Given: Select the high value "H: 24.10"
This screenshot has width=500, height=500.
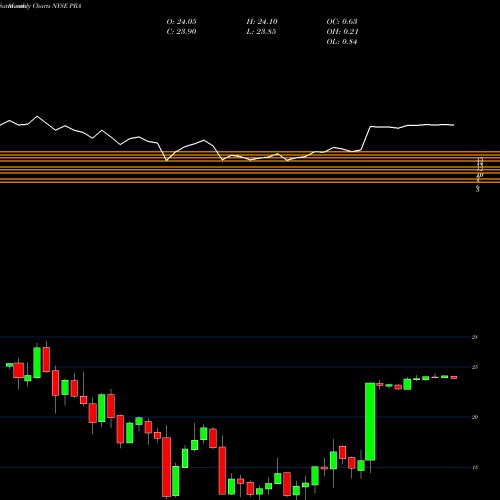Looking at the screenshot, I should (262, 22).
